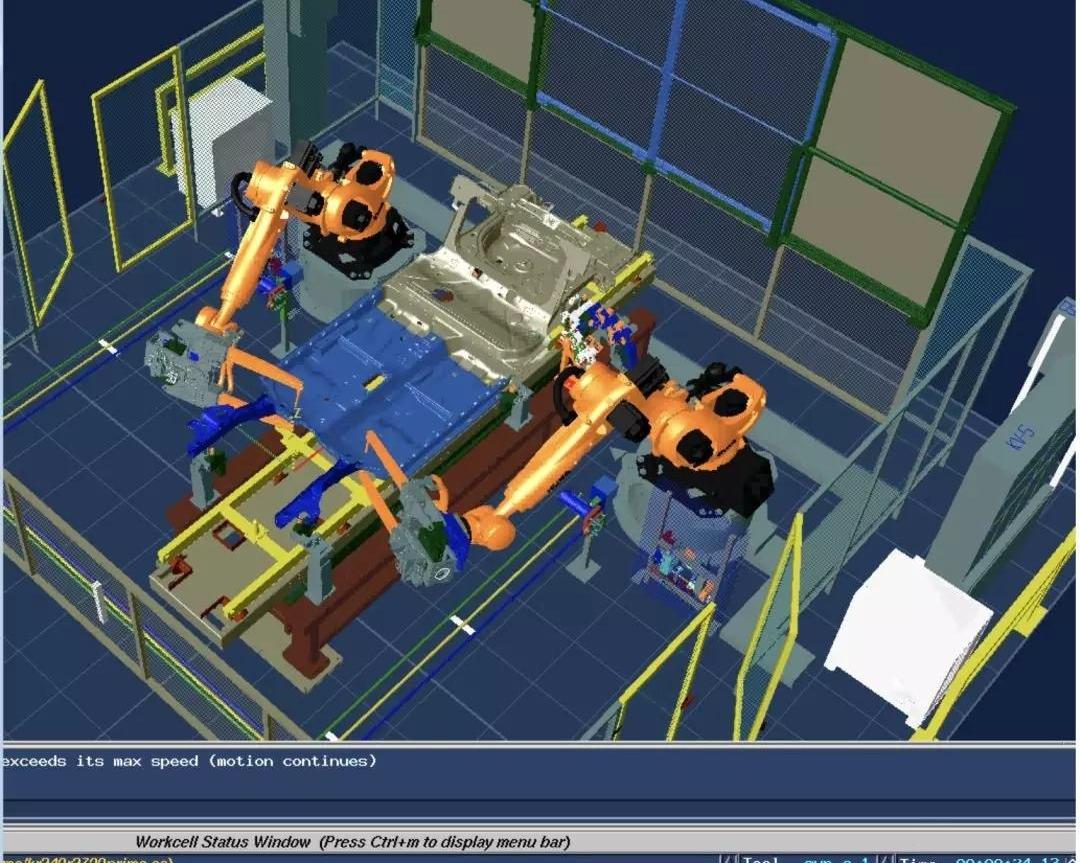This screenshot has height=863, width=1080.
Task: Click the Workcell Status Window title bar
Action: [352, 842]
